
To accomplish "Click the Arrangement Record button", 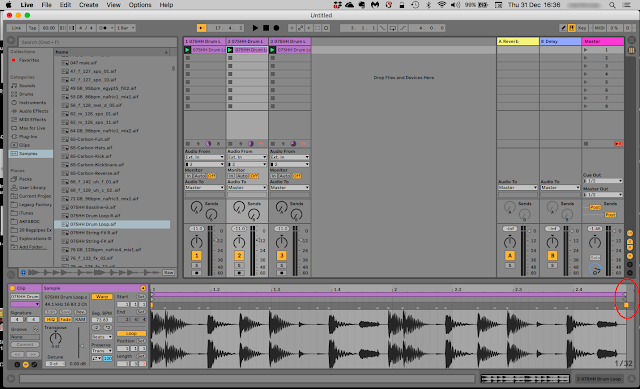I will (276, 28).
